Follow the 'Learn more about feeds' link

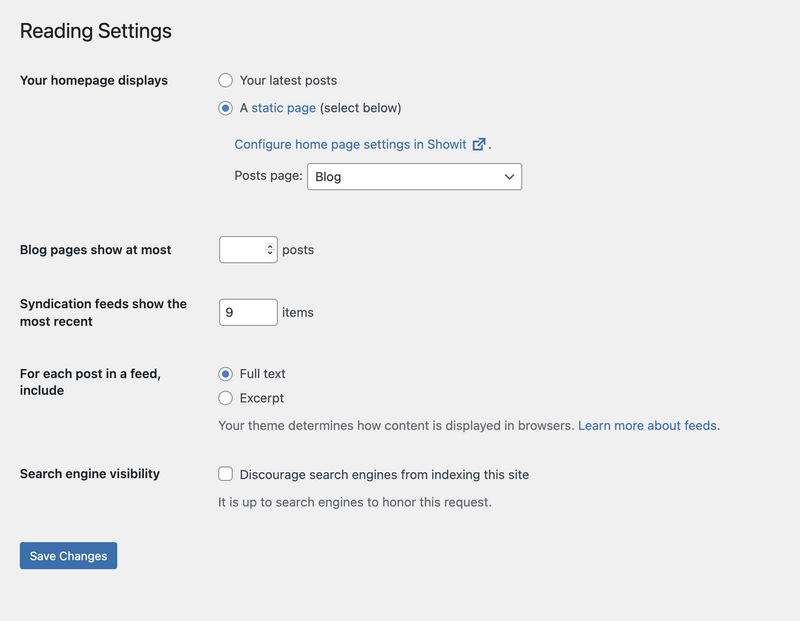pos(647,426)
